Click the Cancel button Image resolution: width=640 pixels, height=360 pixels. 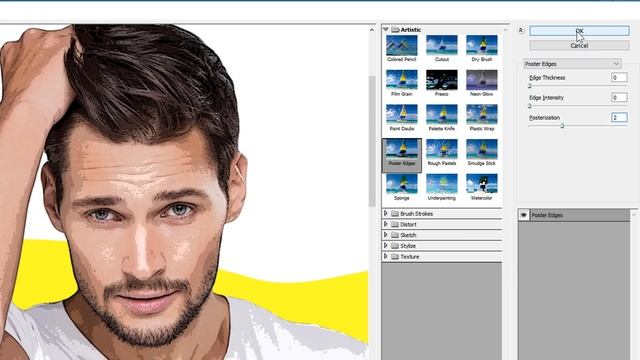[x=579, y=45]
